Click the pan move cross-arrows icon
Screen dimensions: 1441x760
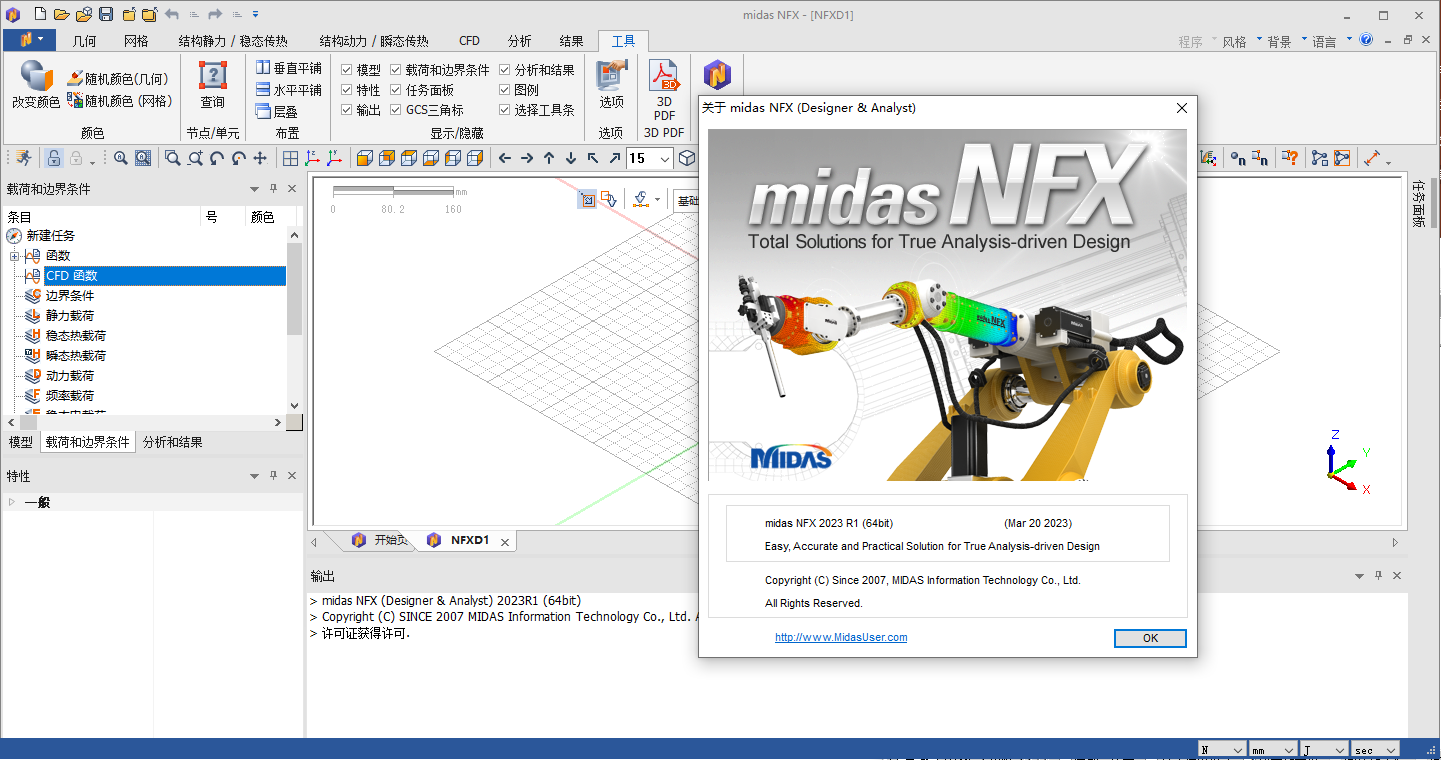(260, 158)
